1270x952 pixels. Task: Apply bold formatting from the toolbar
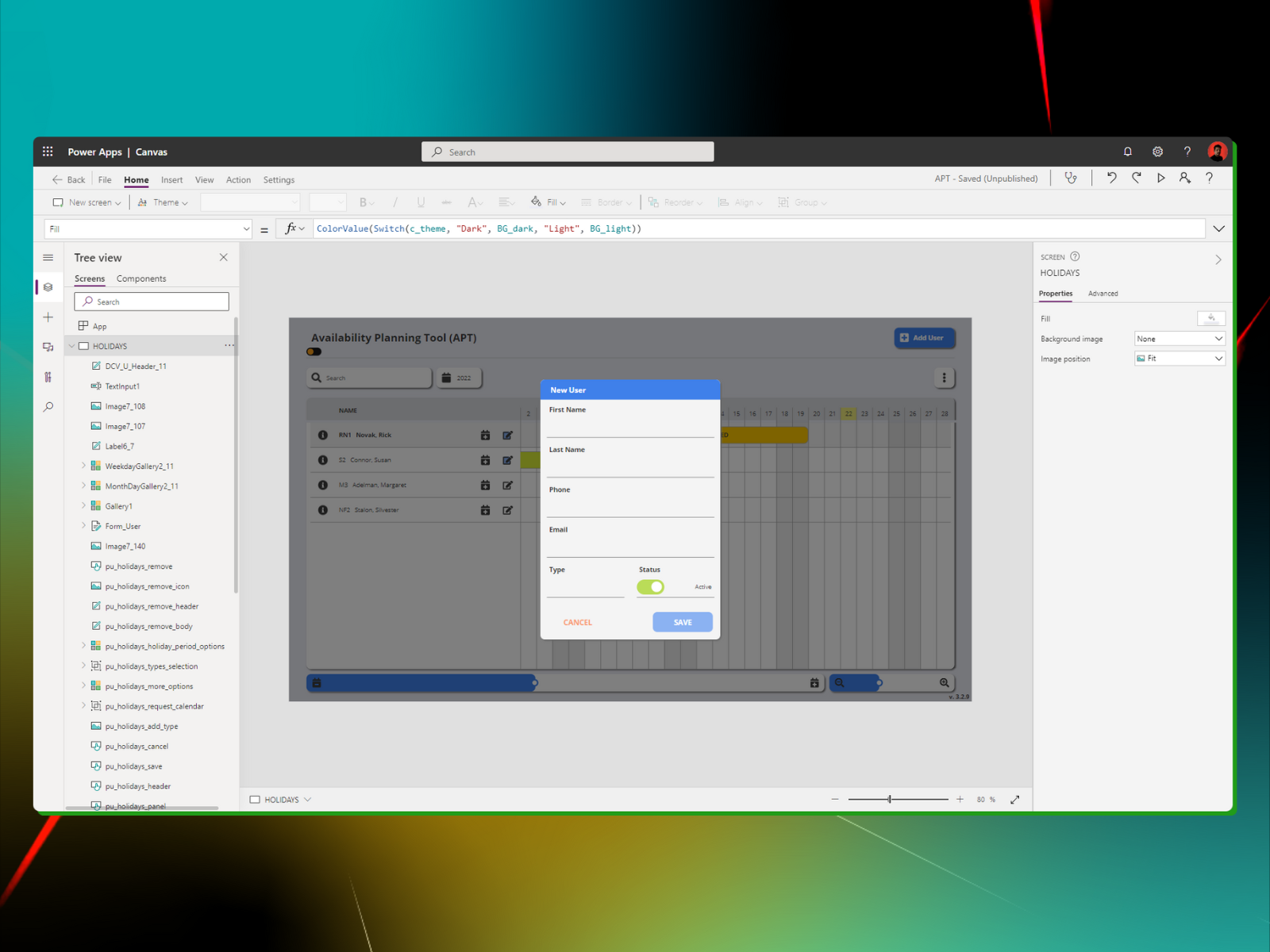[363, 202]
